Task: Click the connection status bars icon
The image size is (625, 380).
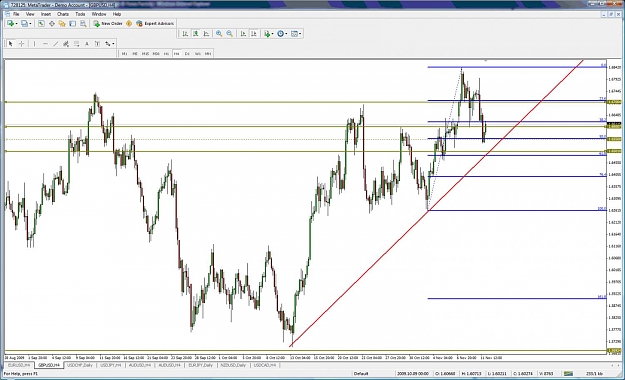Action: (568, 374)
